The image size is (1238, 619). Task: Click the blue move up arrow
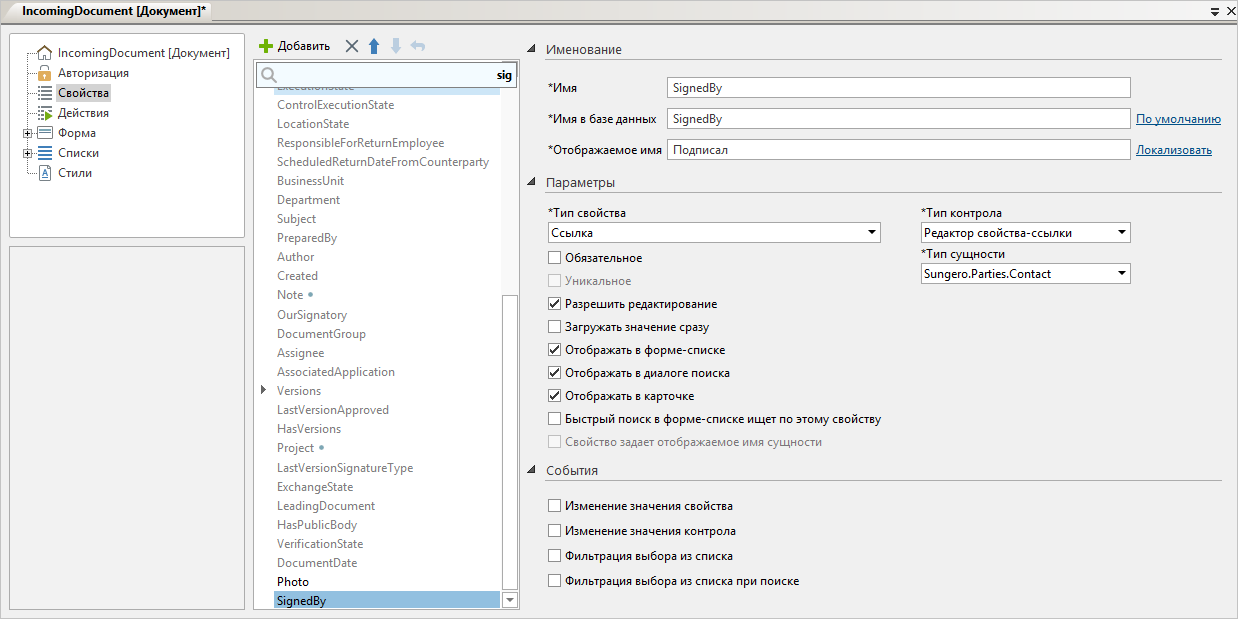374,46
